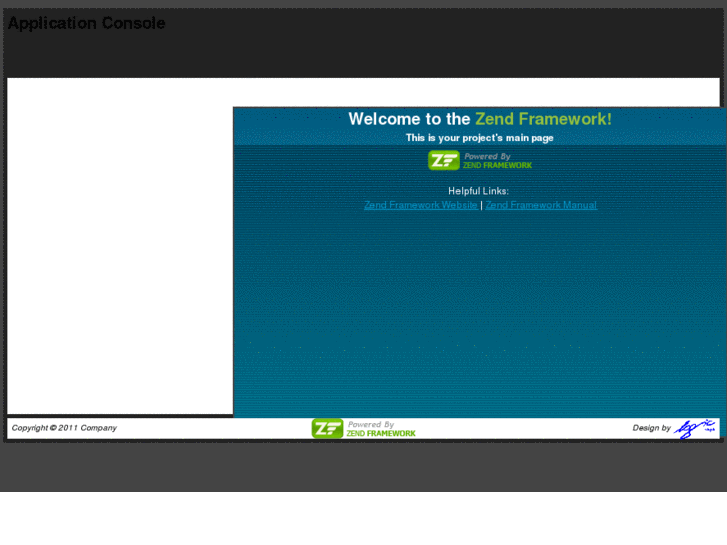
Task: Click the footer Powered By Zend Framework logo
Action: (x=364, y=429)
